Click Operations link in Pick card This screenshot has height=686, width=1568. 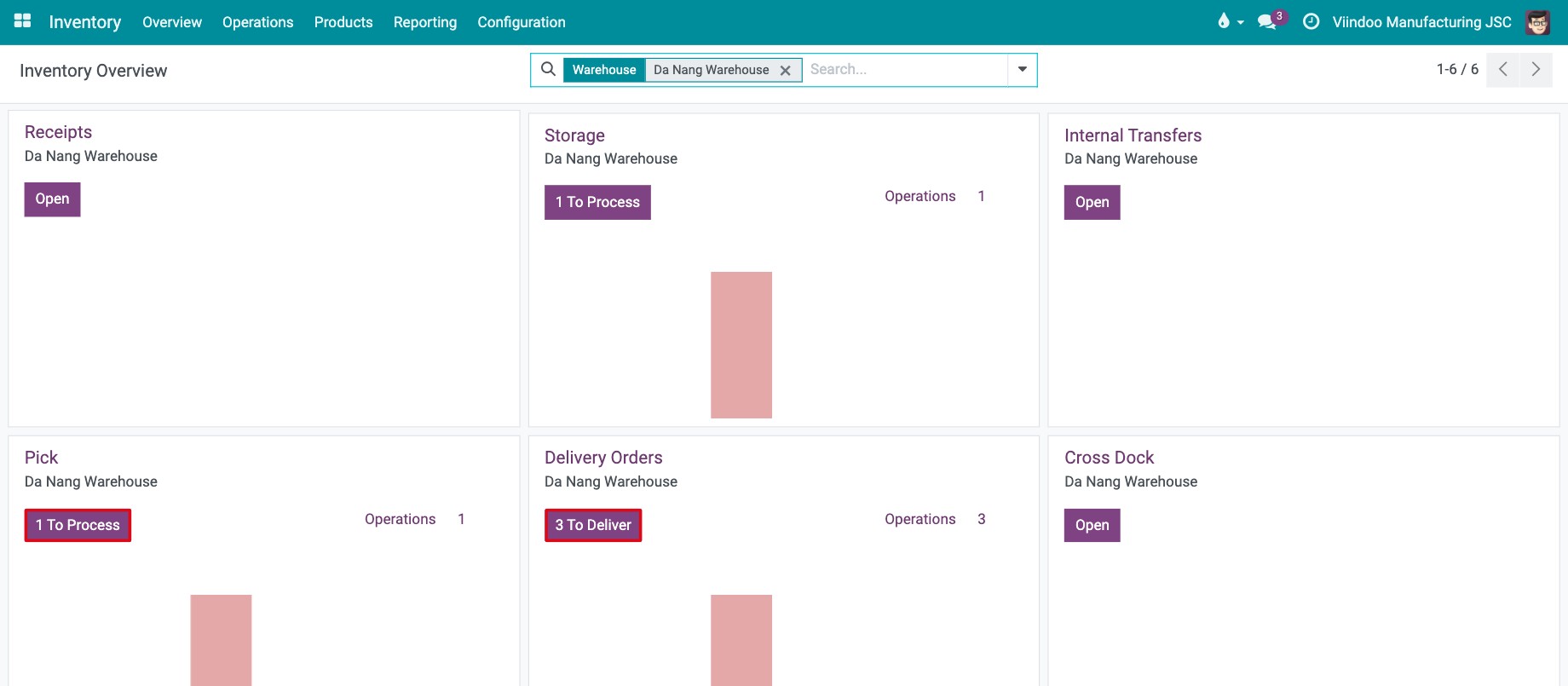coord(400,519)
